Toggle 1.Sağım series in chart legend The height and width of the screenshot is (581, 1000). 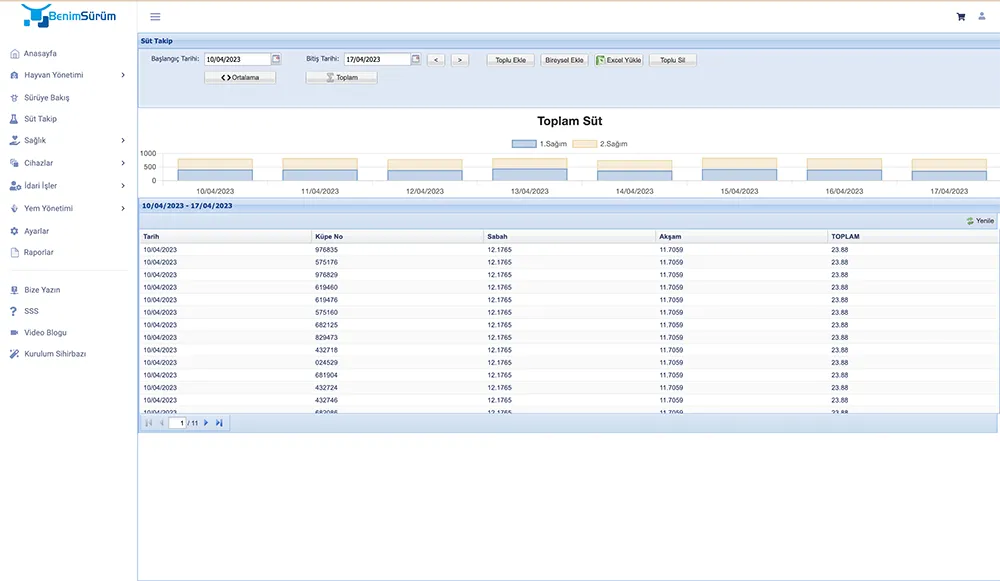[540, 144]
